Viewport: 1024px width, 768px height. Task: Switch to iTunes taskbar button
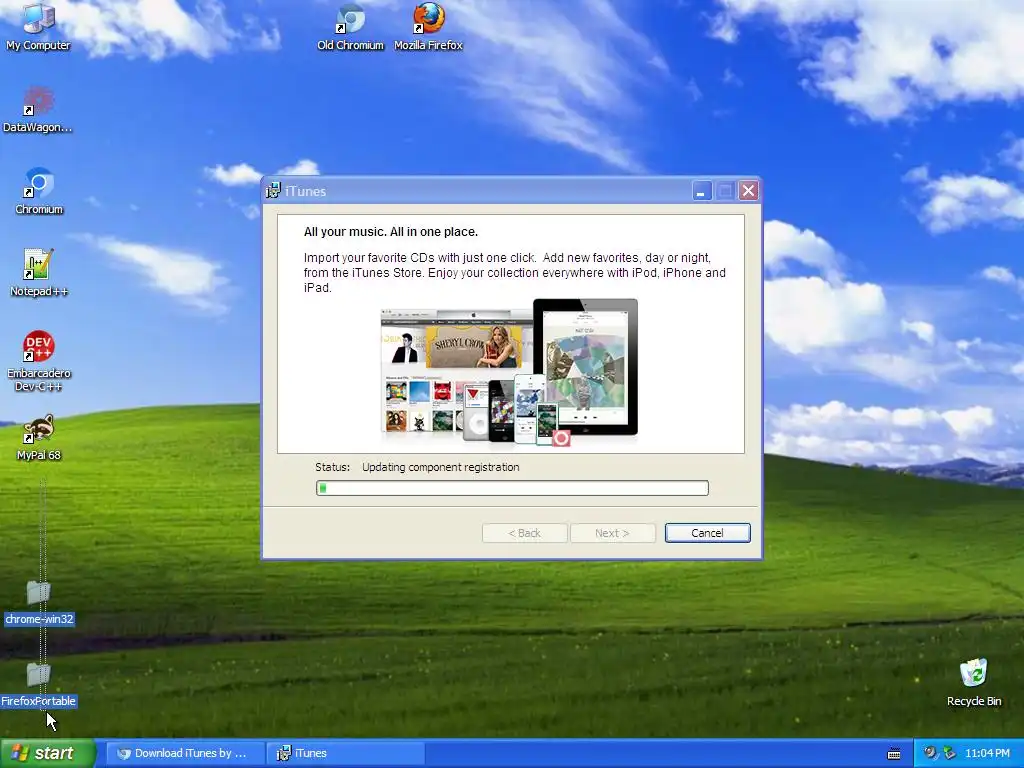pos(346,753)
